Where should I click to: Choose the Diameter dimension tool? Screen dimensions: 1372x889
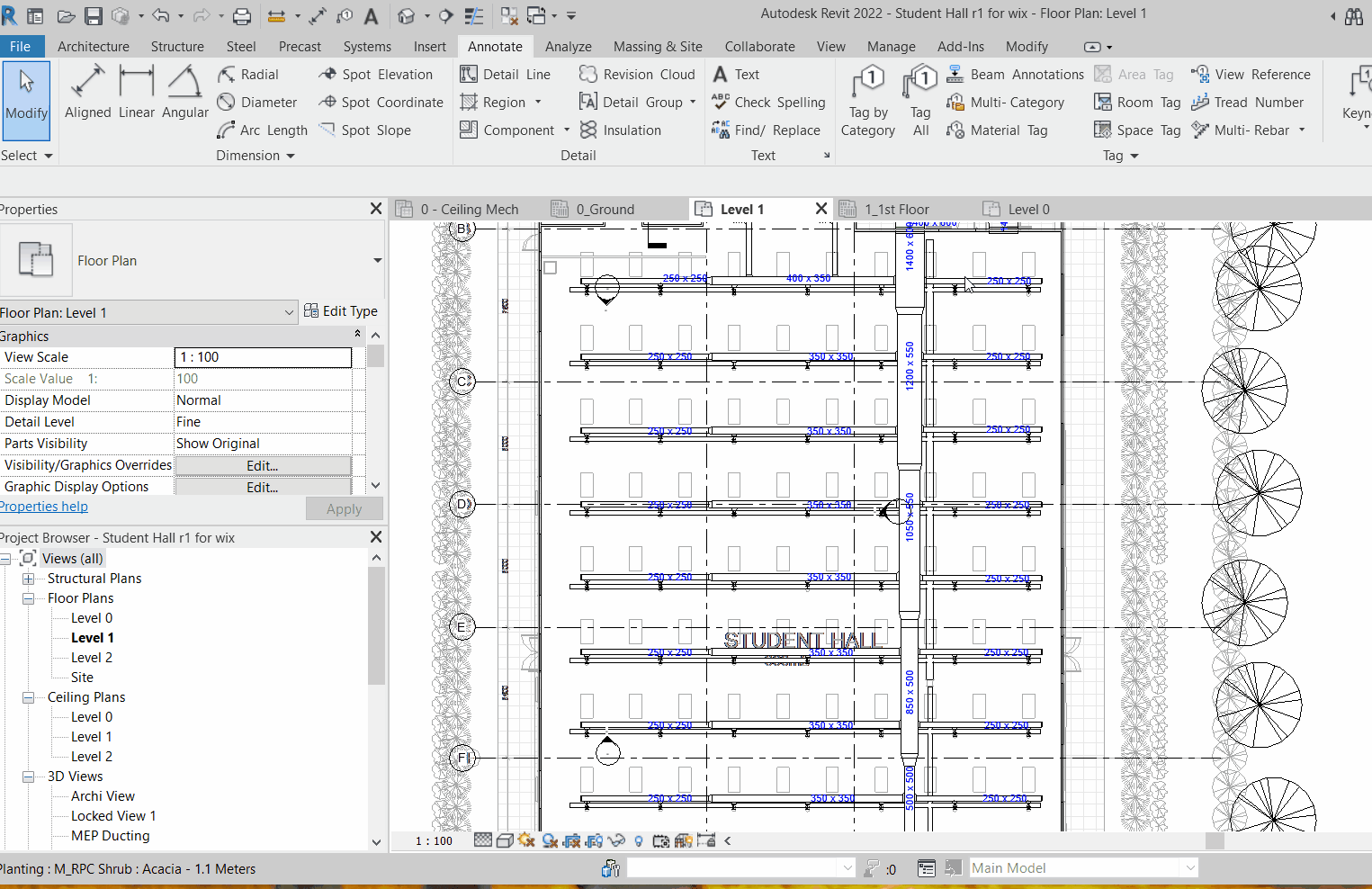(257, 103)
